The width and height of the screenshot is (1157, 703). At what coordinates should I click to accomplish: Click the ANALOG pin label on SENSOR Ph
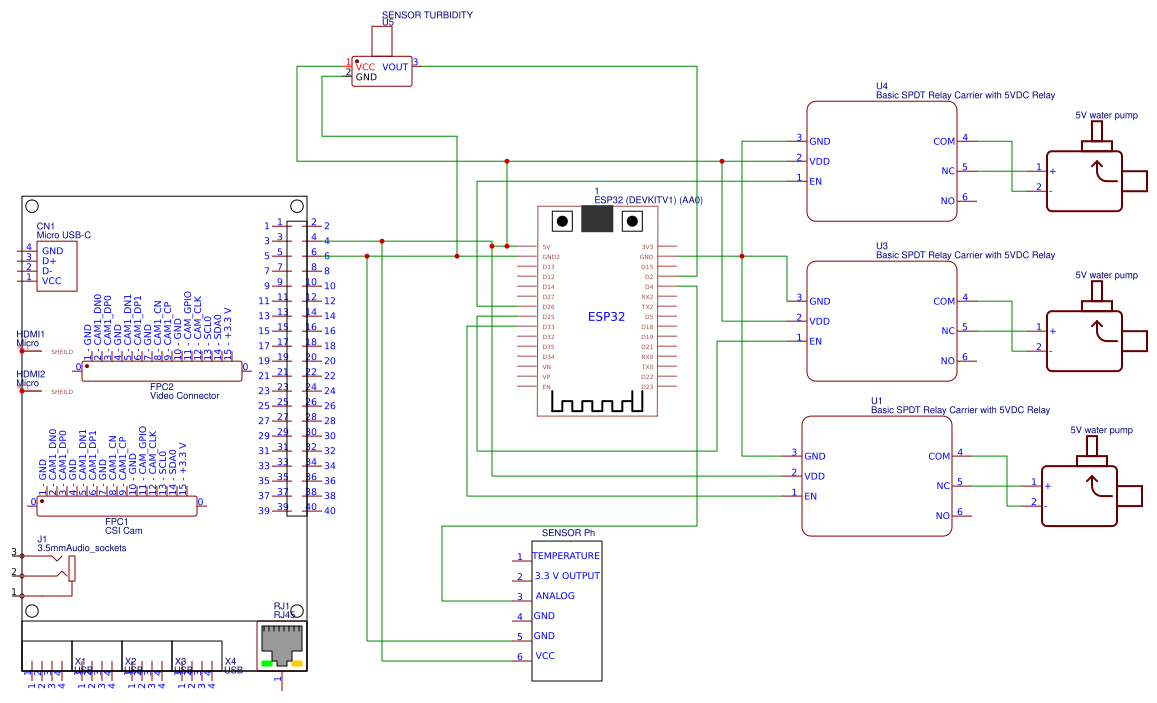tap(555, 595)
